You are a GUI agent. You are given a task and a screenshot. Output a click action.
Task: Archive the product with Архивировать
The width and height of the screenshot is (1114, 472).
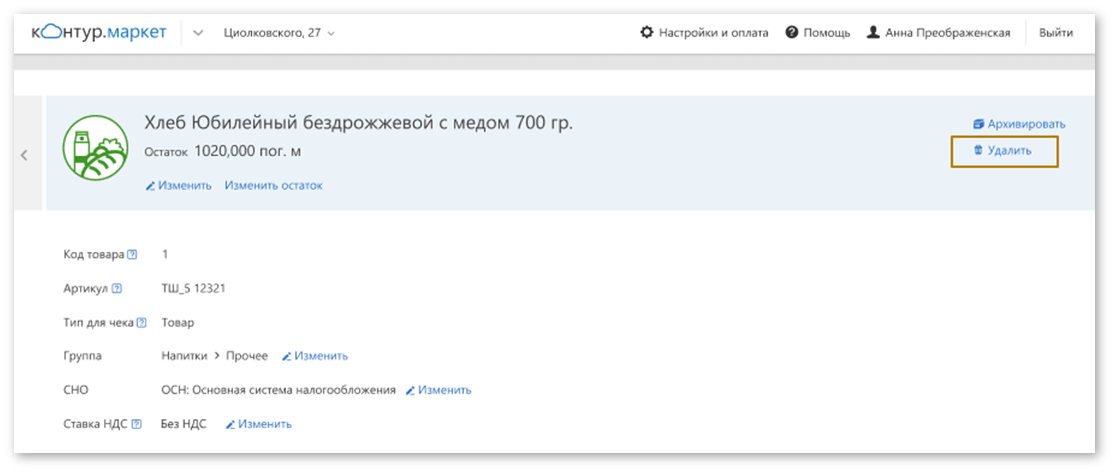(1019, 124)
